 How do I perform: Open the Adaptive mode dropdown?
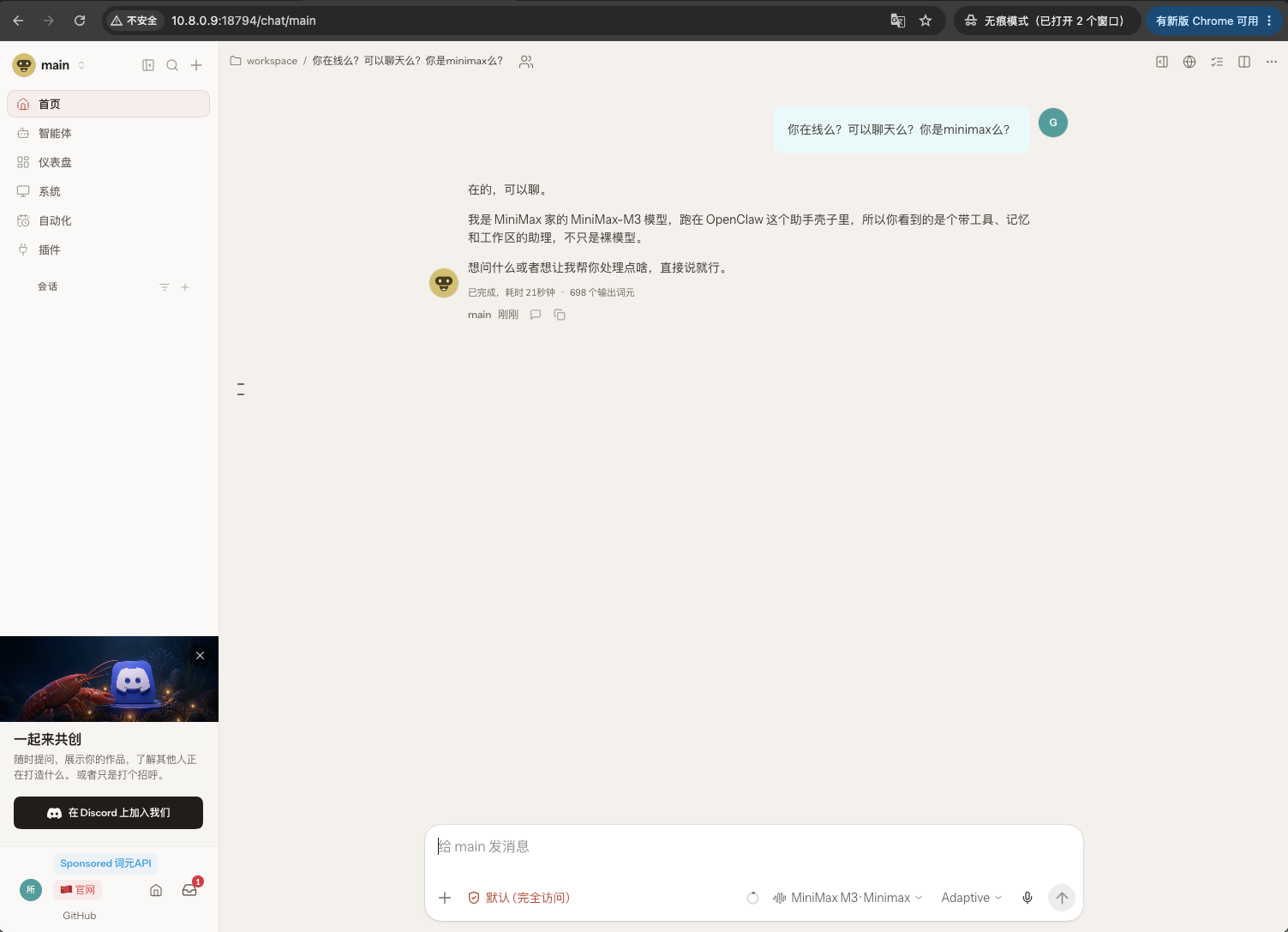click(972, 898)
